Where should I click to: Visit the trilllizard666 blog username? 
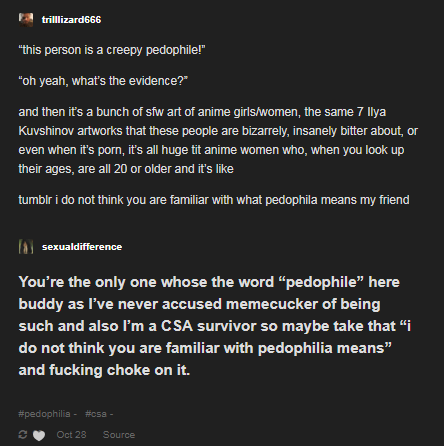[x=71, y=20]
